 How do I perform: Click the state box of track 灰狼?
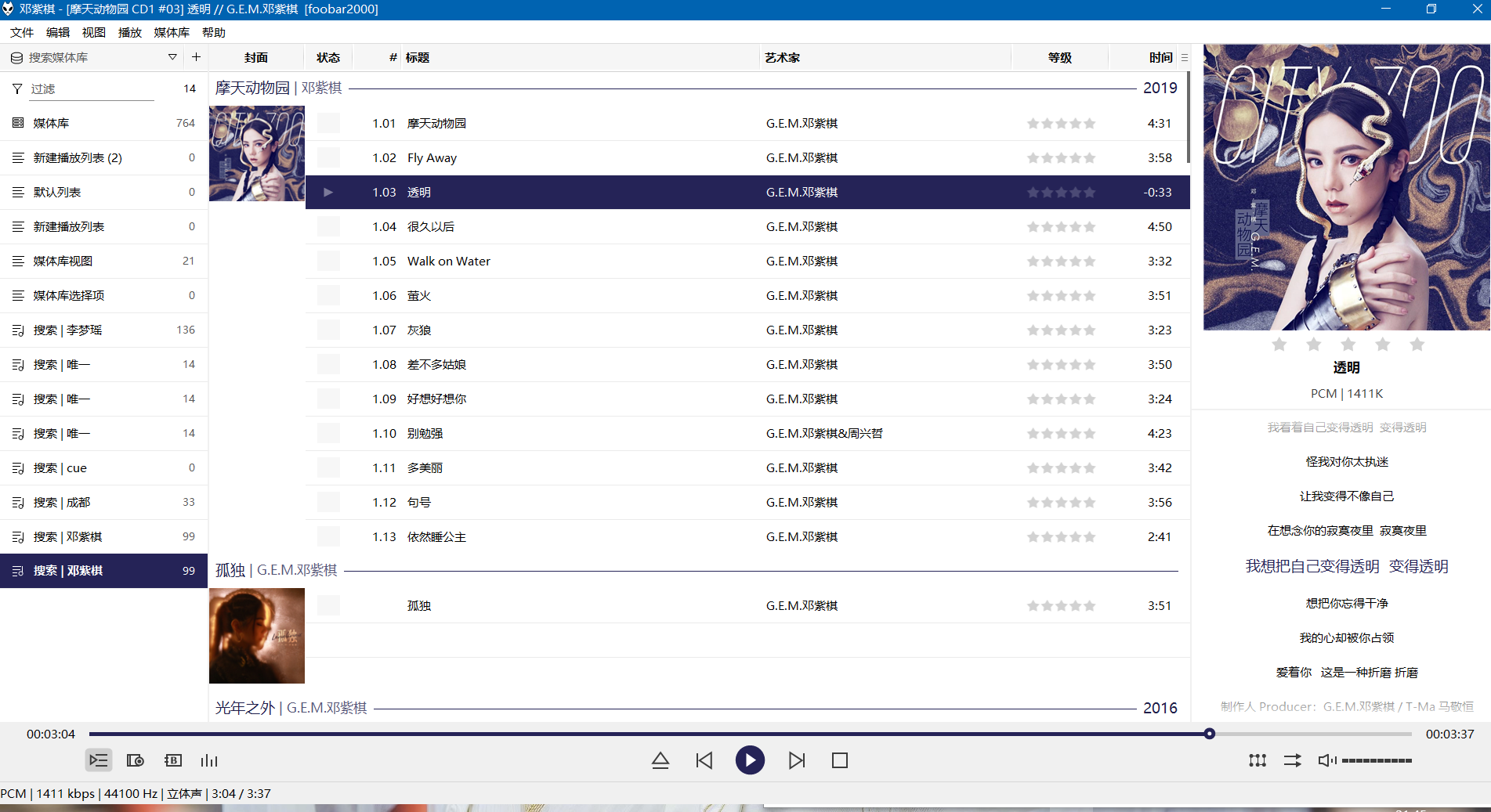tap(328, 330)
